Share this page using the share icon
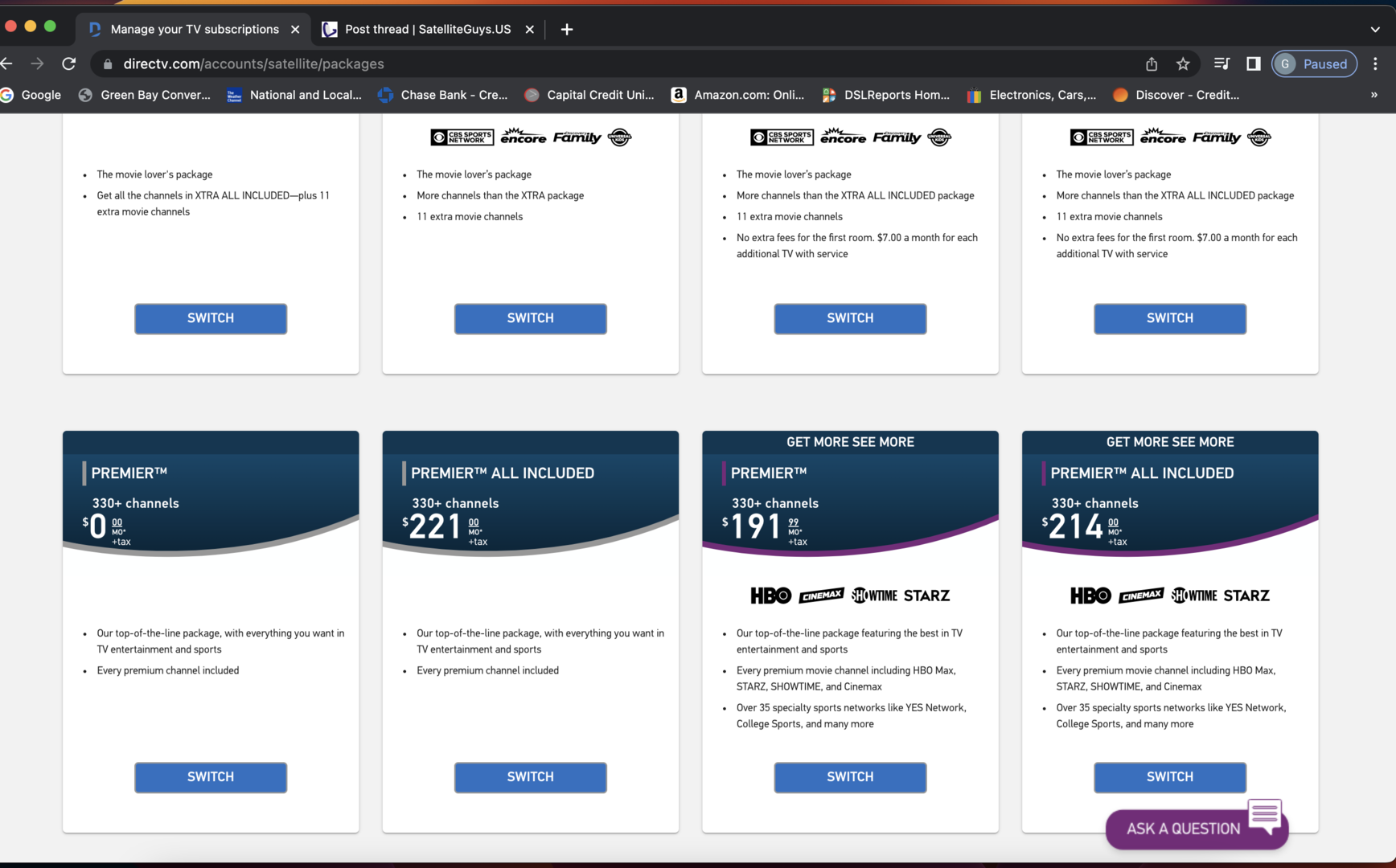 coord(1152,63)
